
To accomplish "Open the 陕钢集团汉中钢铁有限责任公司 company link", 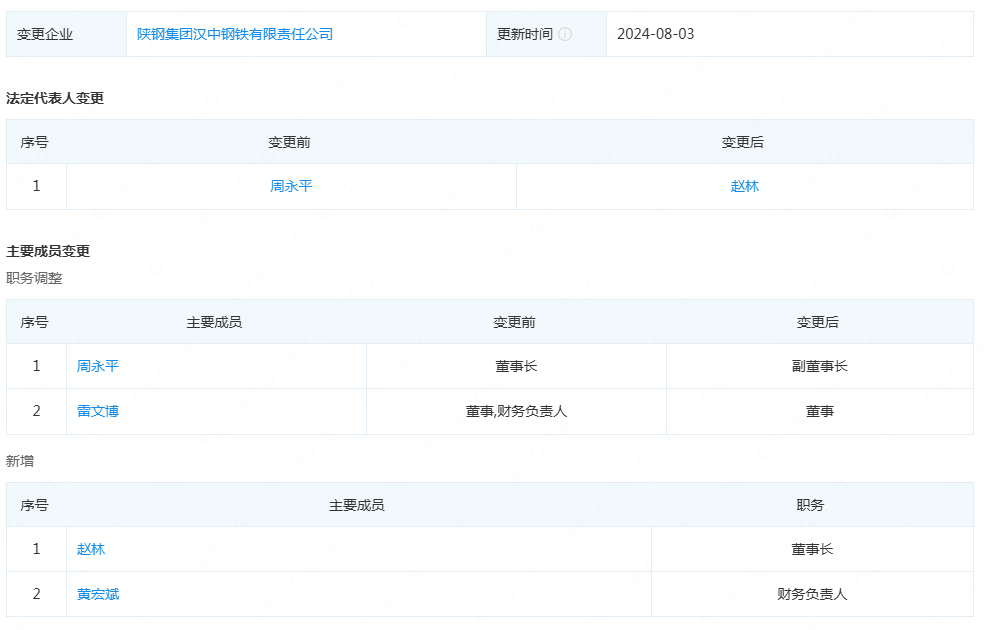I will pyautogui.click(x=235, y=34).
